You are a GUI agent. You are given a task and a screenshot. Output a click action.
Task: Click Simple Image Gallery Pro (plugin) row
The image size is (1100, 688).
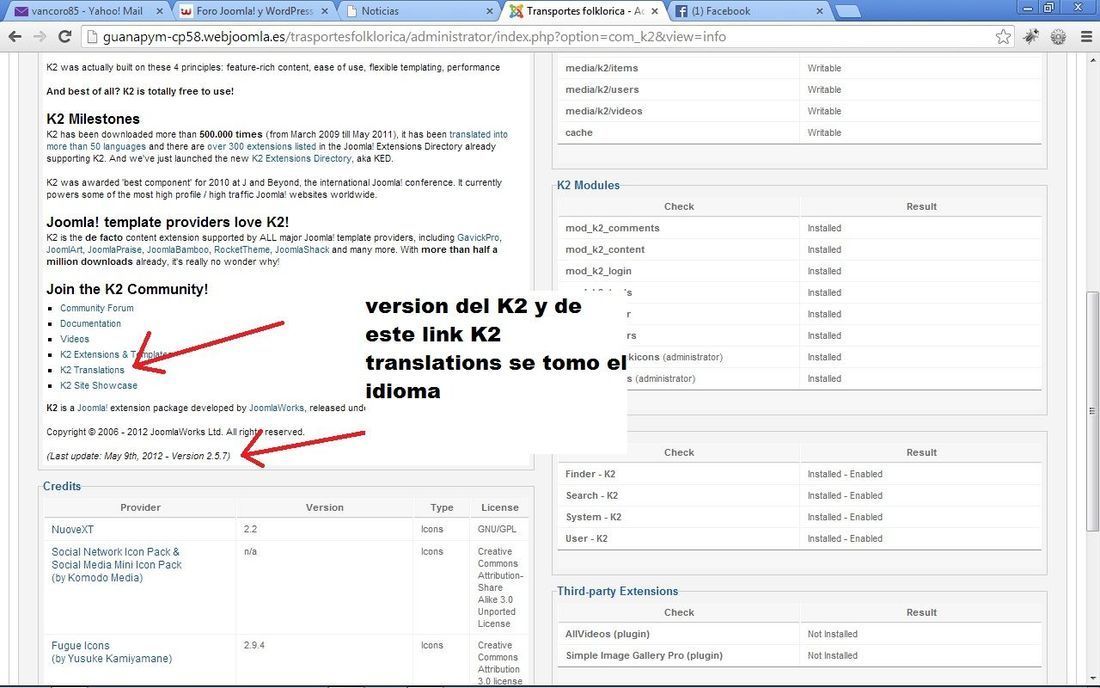pyautogui.click(x=799, y=656)
